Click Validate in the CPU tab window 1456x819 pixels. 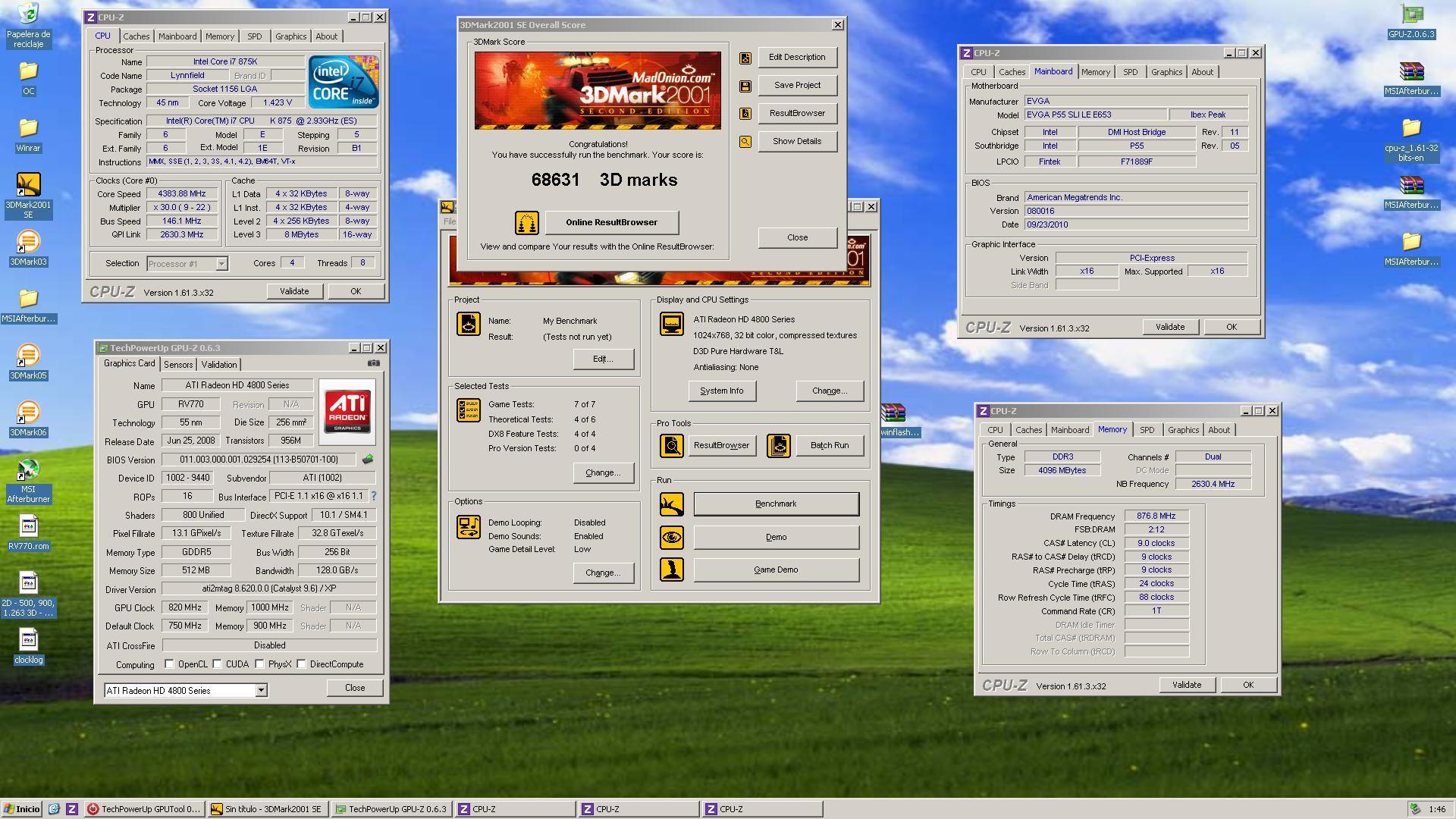294,291
